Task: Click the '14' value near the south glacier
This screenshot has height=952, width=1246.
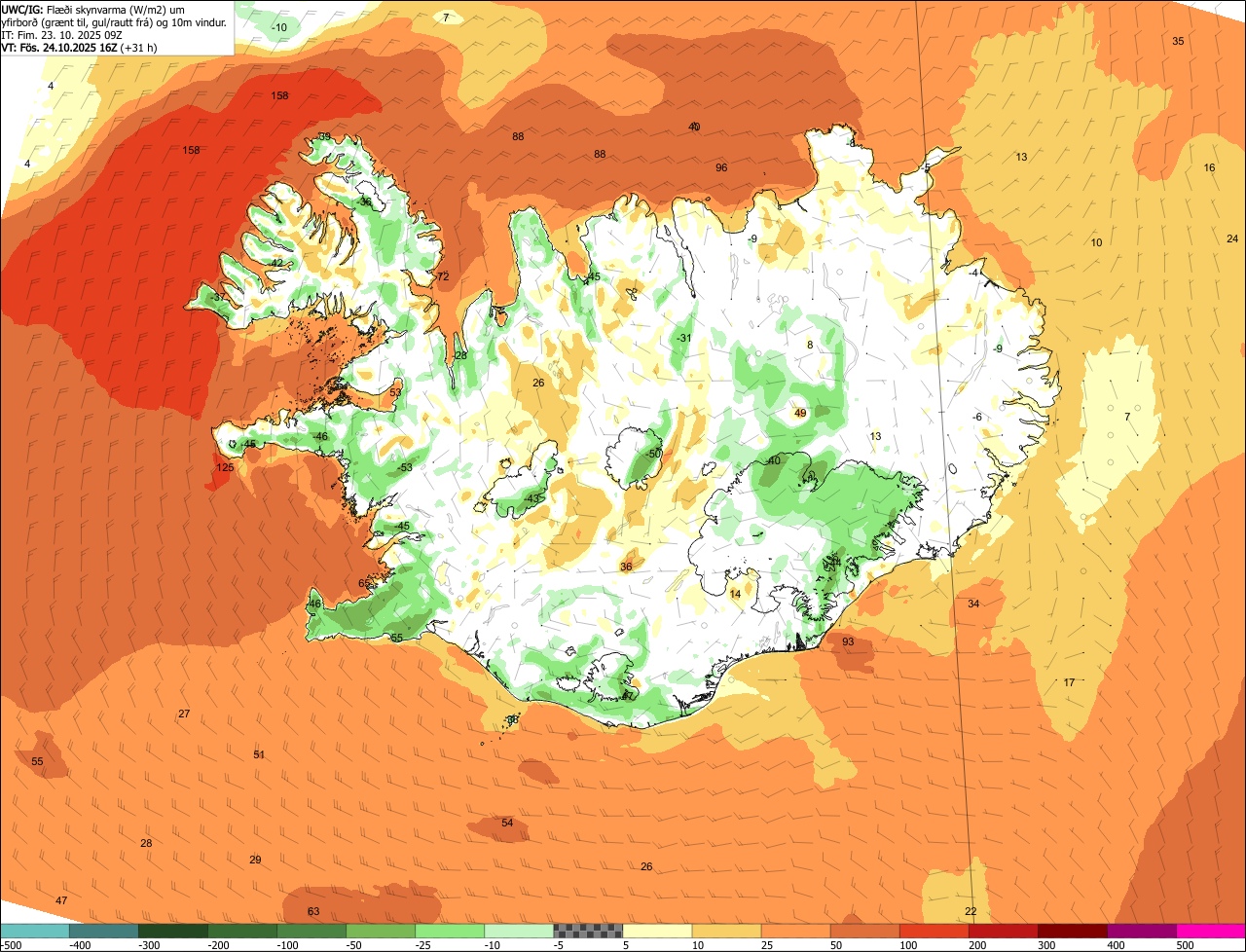Action: pyautogui.click(x=735, y=594)
